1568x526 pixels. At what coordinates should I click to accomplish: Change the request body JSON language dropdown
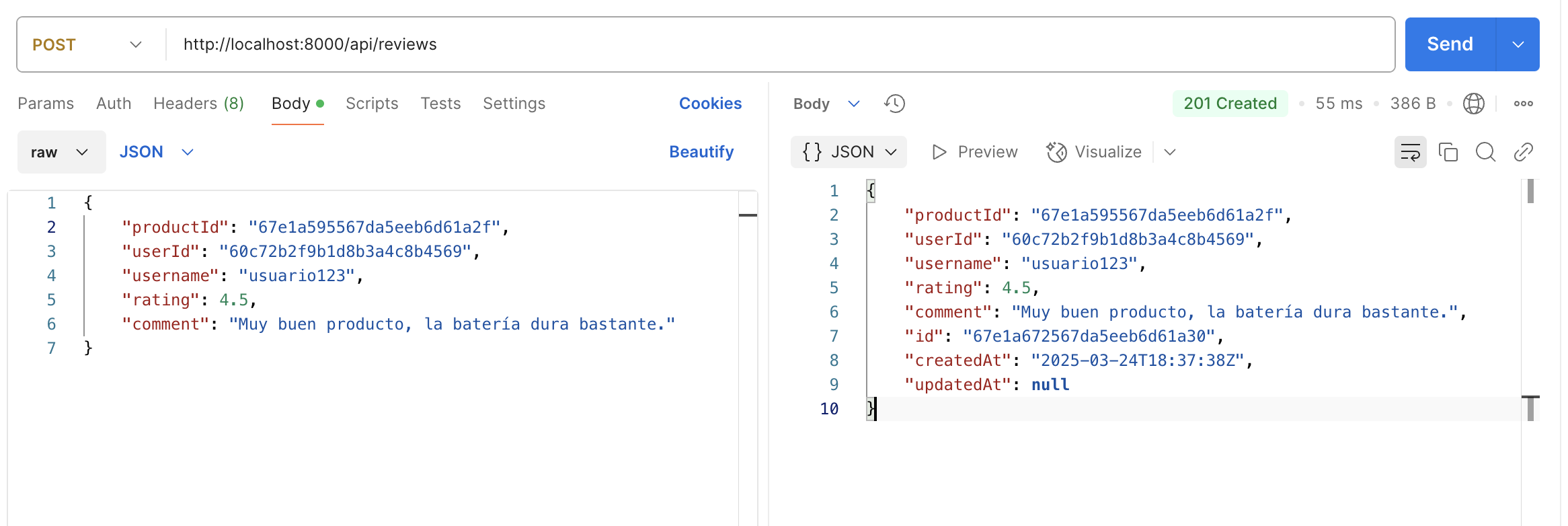[x=156, y=152]
